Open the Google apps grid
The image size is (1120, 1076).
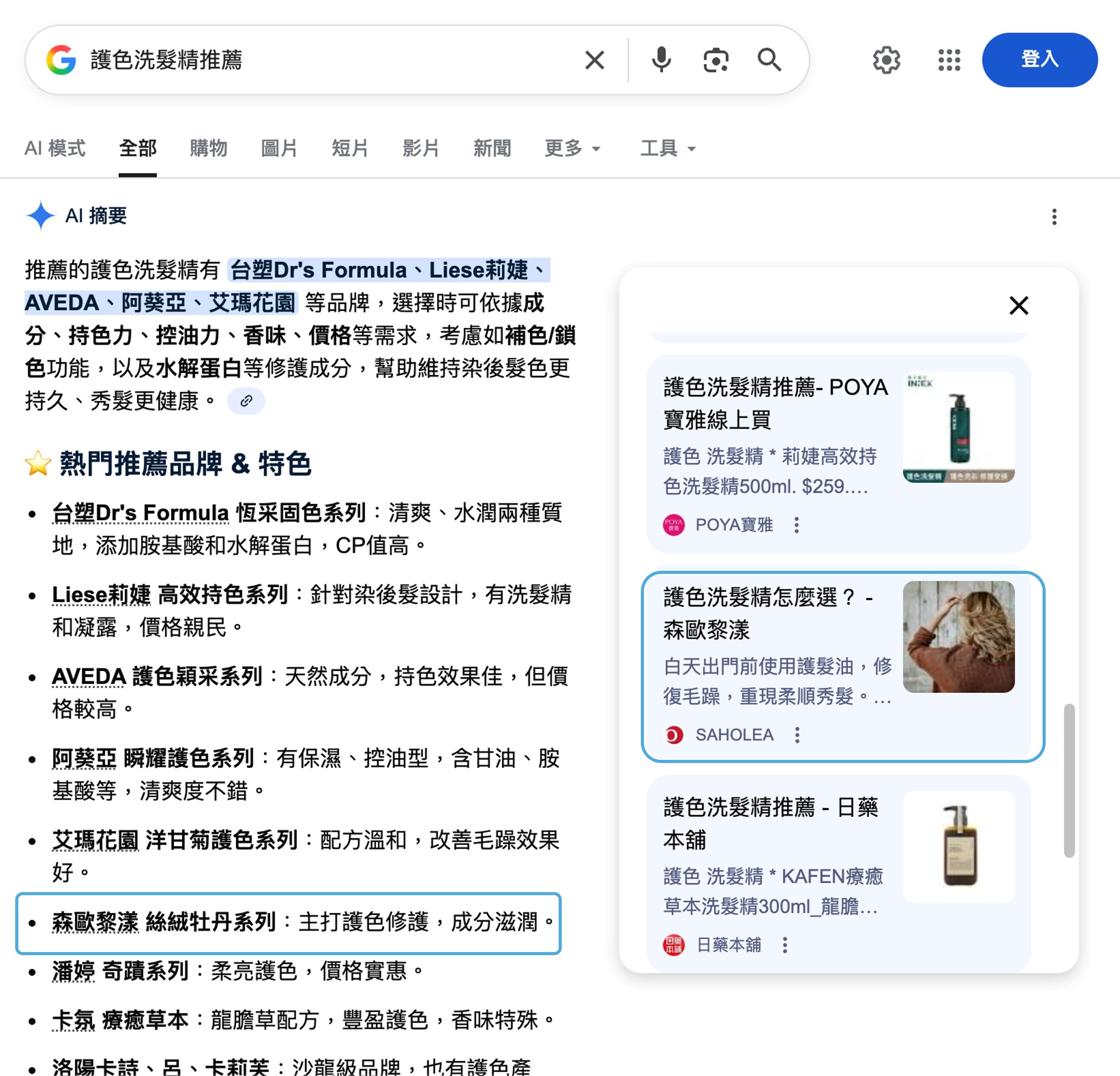[949, 60]
